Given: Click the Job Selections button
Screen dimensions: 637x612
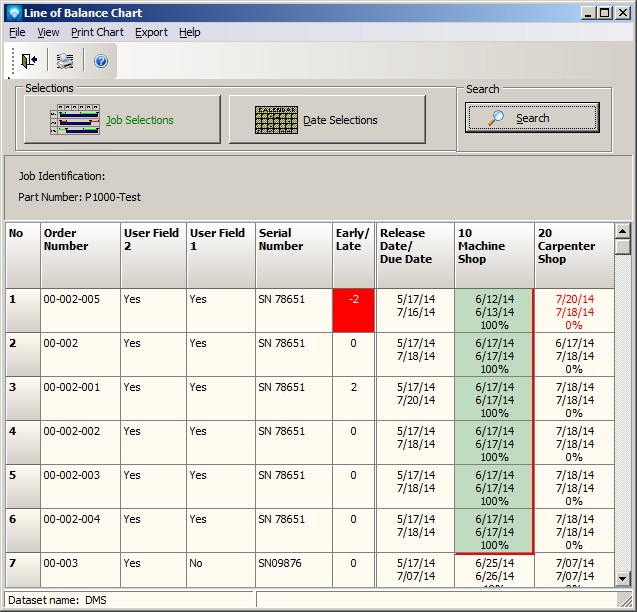Looking at the screenshot, I should coord(122,120).
